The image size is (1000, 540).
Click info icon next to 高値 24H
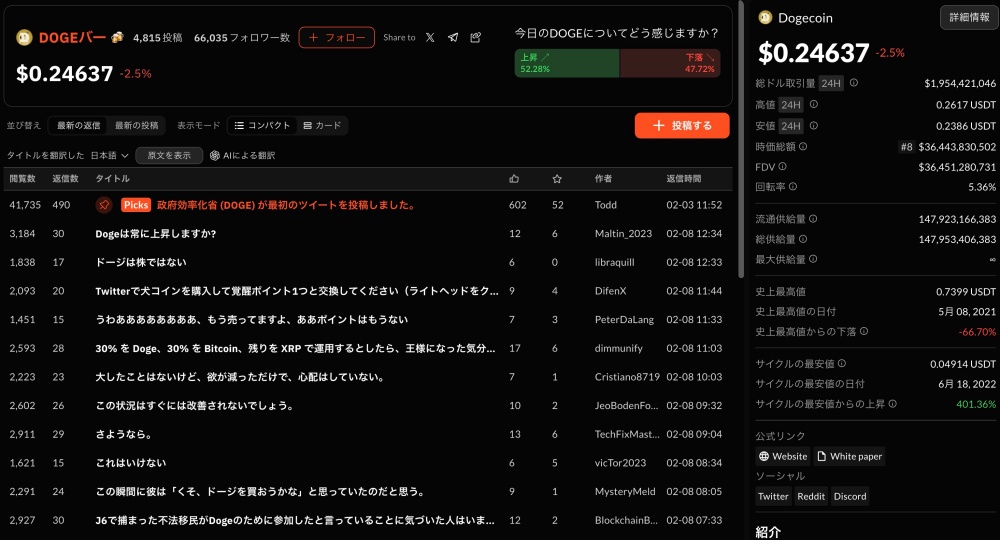tap(814, 104)
